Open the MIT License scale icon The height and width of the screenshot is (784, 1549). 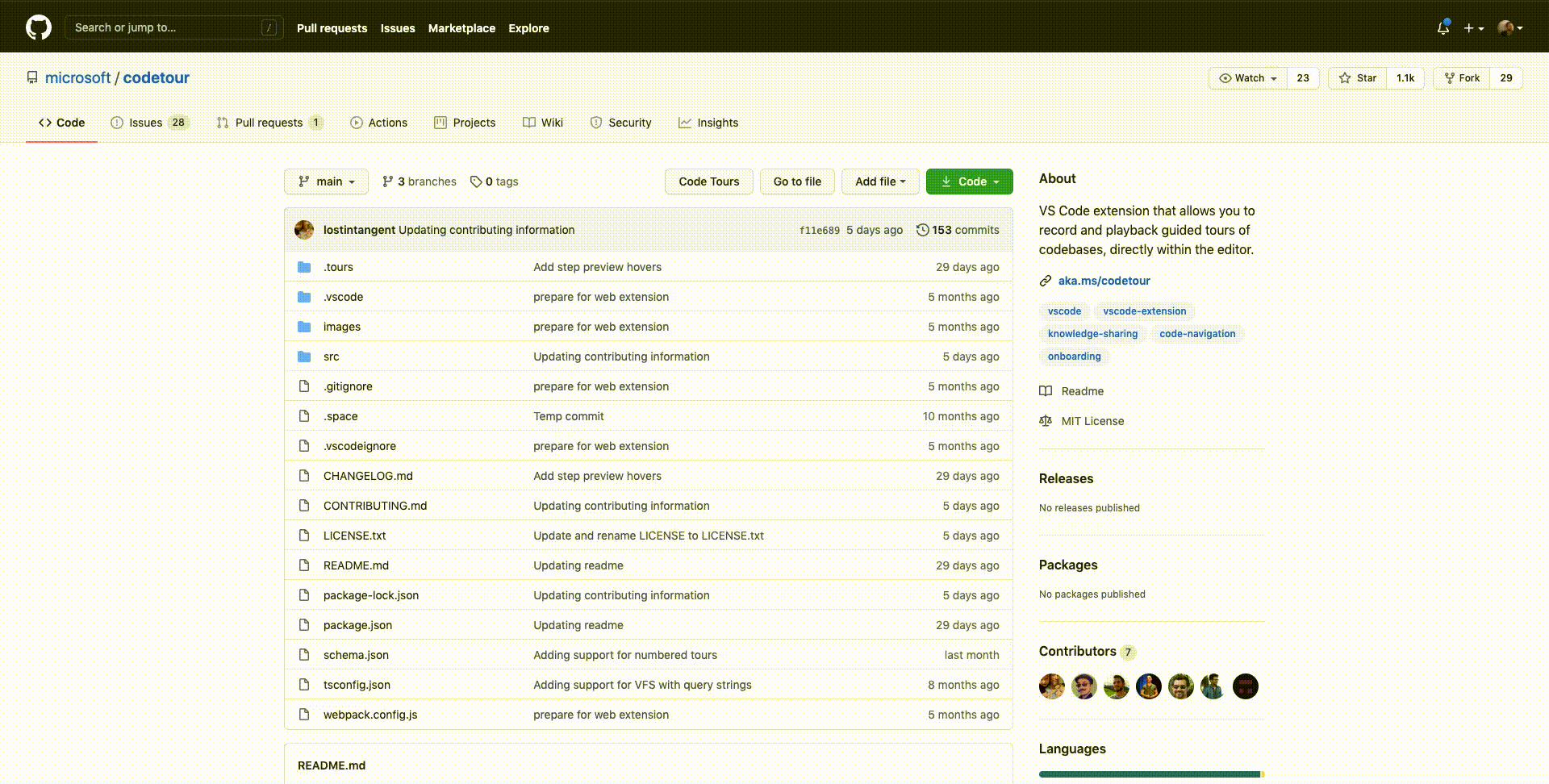coord(1046,421)
